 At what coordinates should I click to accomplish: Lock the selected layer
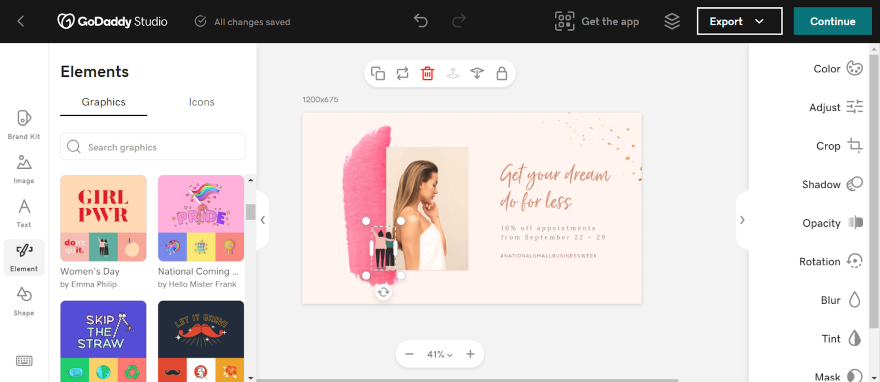pyautogui.click(x=502, y=73)
